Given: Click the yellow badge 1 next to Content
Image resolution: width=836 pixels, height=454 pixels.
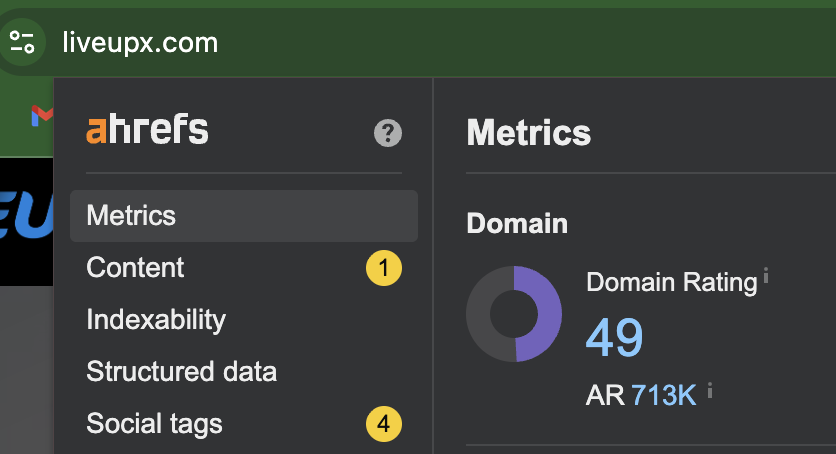Looking at the screenshot, I should pyautogui.click(x=383, y=267).
